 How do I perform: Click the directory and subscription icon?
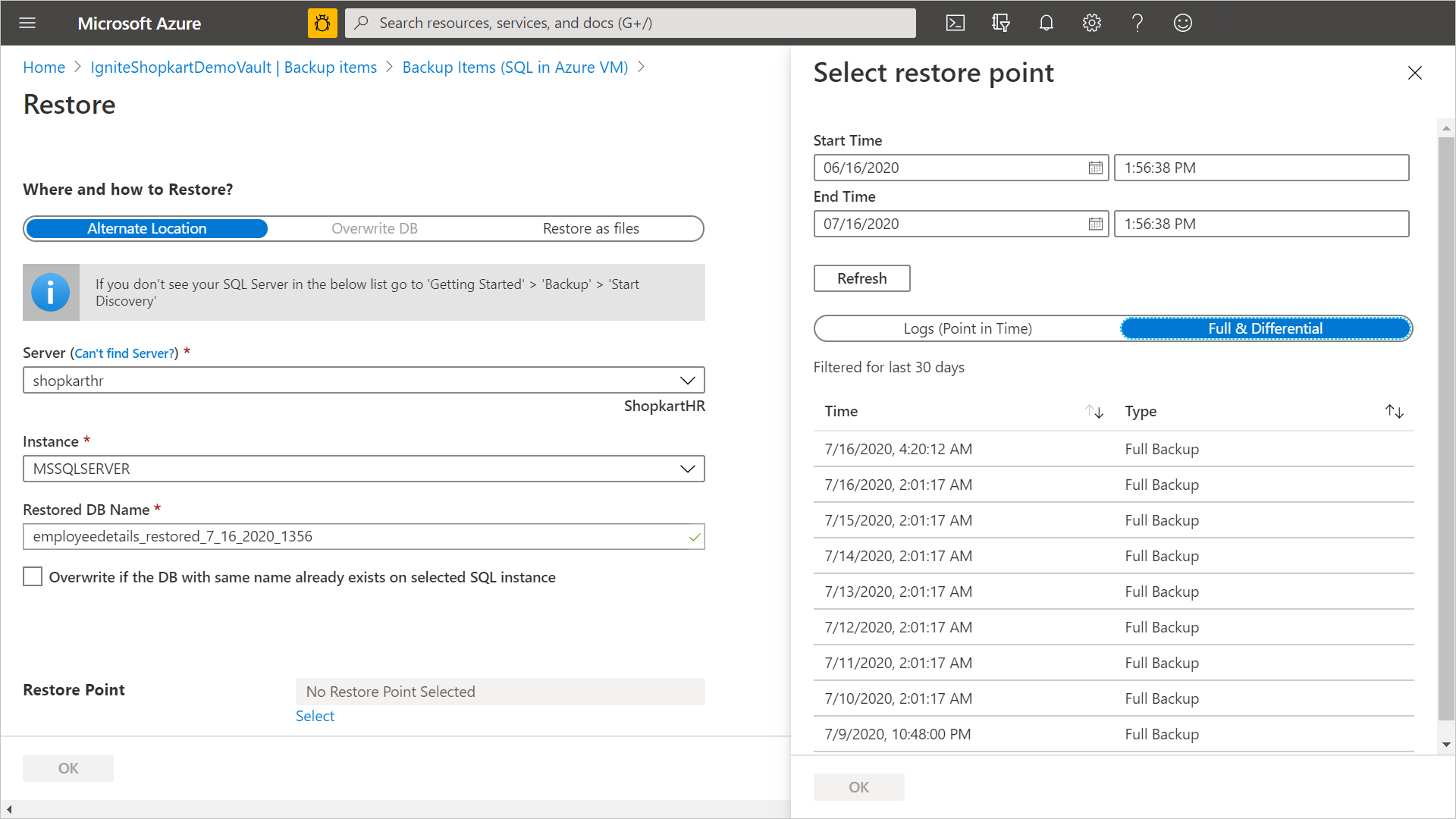click(x=1000, y=22)
